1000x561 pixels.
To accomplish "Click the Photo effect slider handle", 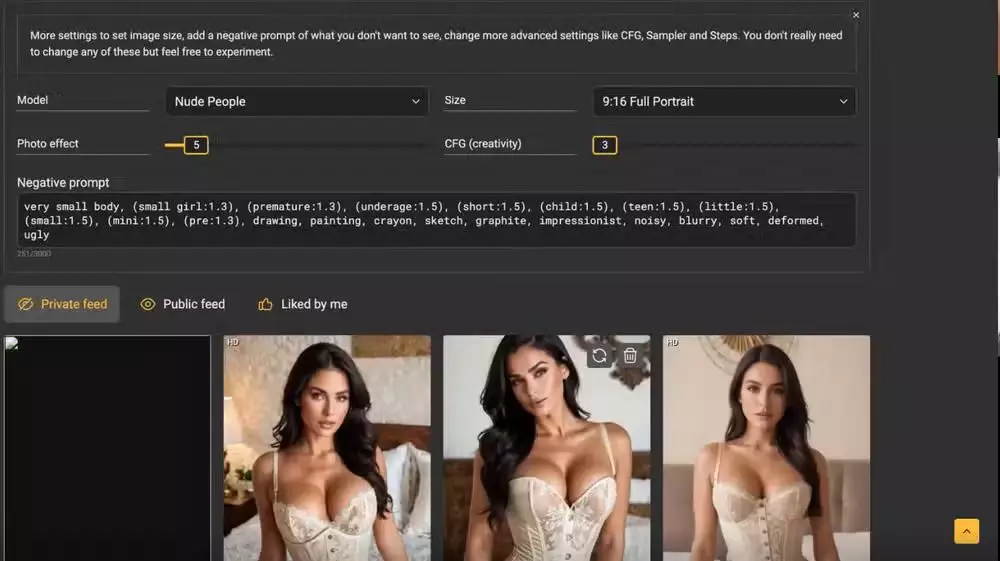I will pyautogui.click(x=196, y=145).
